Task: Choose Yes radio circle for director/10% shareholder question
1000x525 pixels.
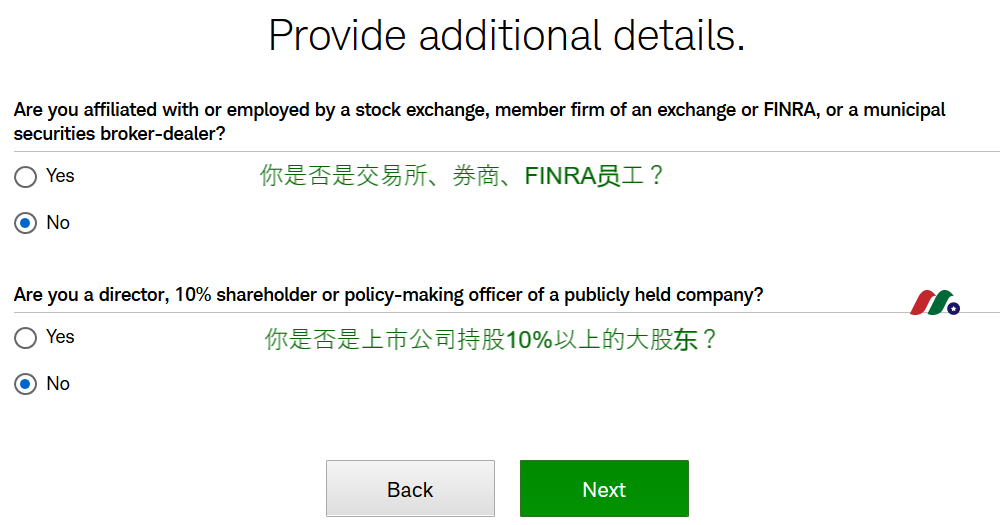Action: pos(26,337)
